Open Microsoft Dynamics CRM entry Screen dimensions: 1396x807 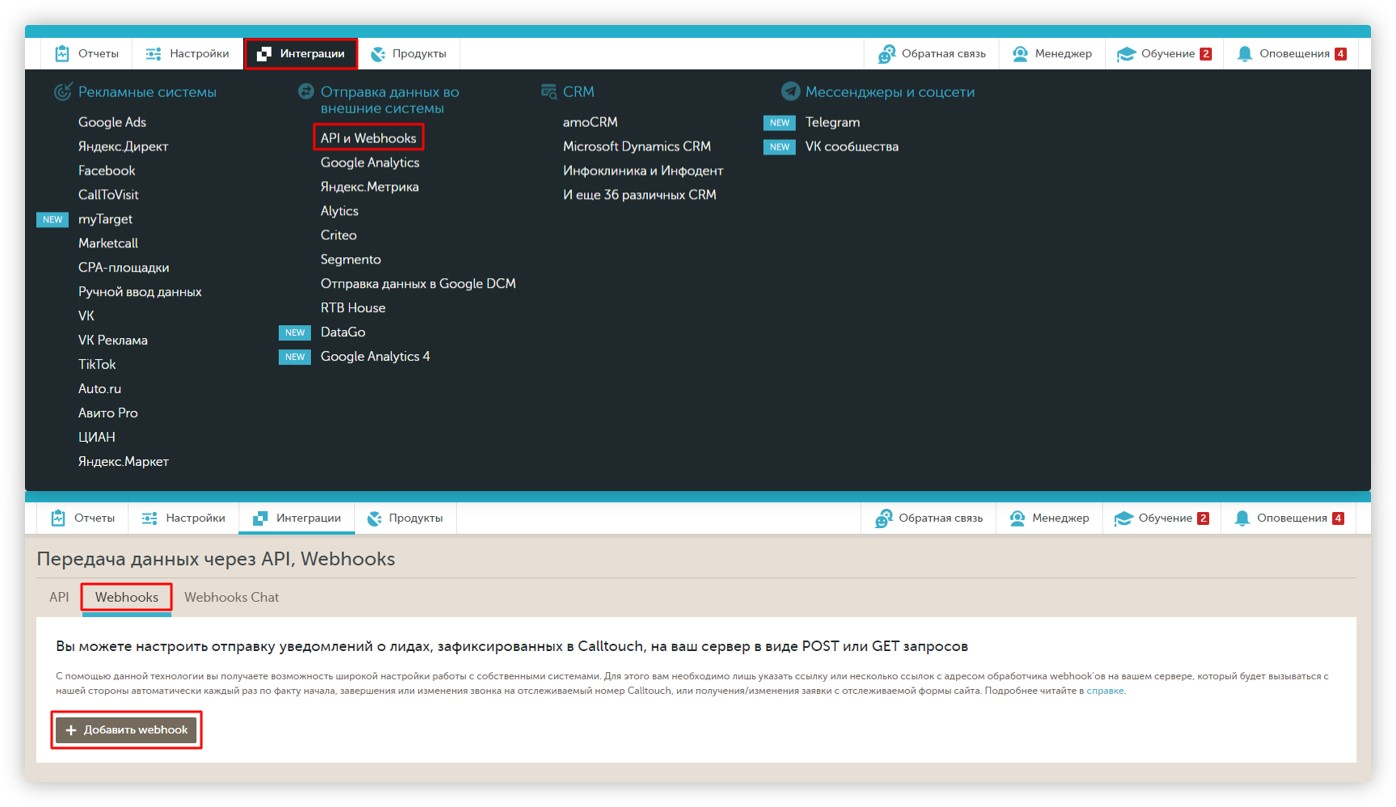tap(637, 146)
